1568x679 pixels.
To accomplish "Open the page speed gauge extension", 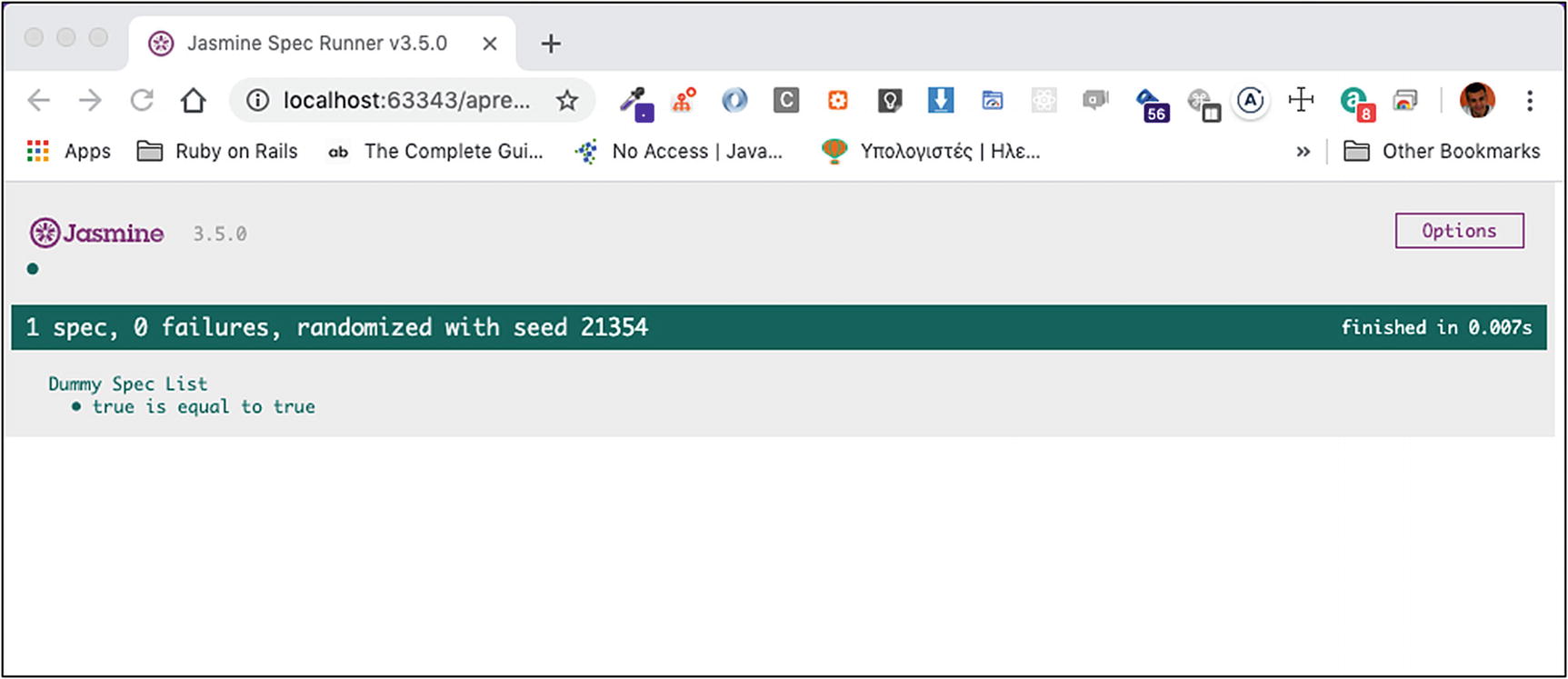I will [993, 100].
